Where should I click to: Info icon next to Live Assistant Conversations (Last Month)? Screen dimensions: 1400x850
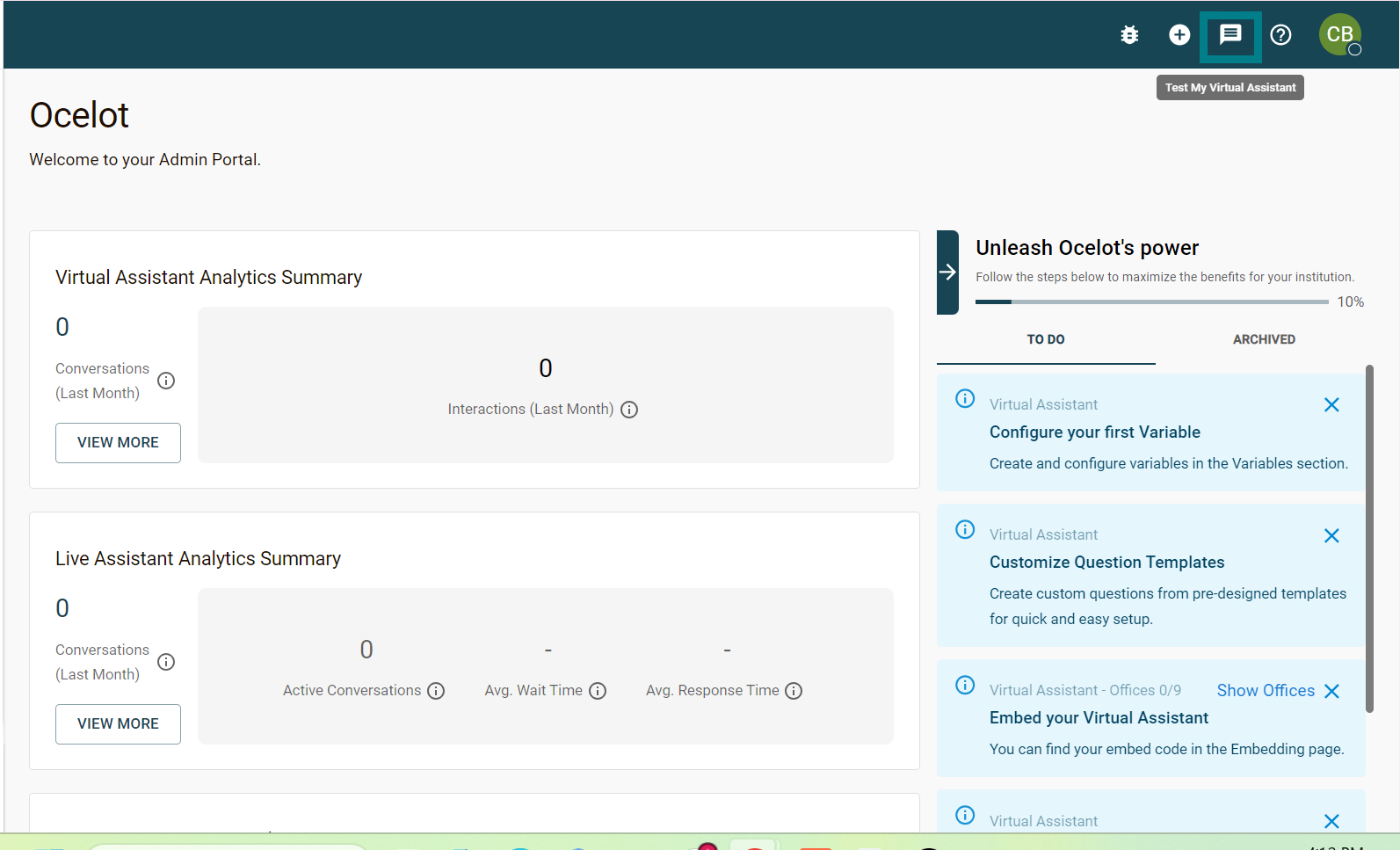(166, 662)
